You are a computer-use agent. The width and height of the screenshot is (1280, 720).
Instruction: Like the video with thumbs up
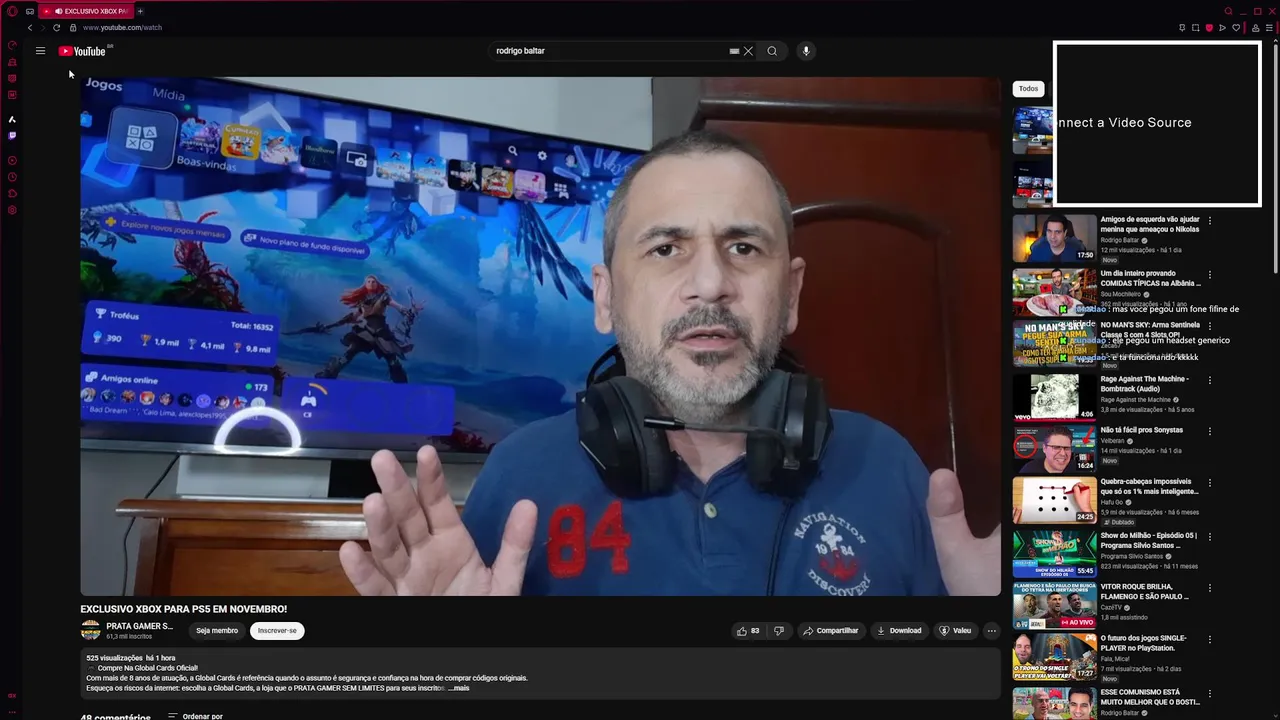click(x=748, y=631)
